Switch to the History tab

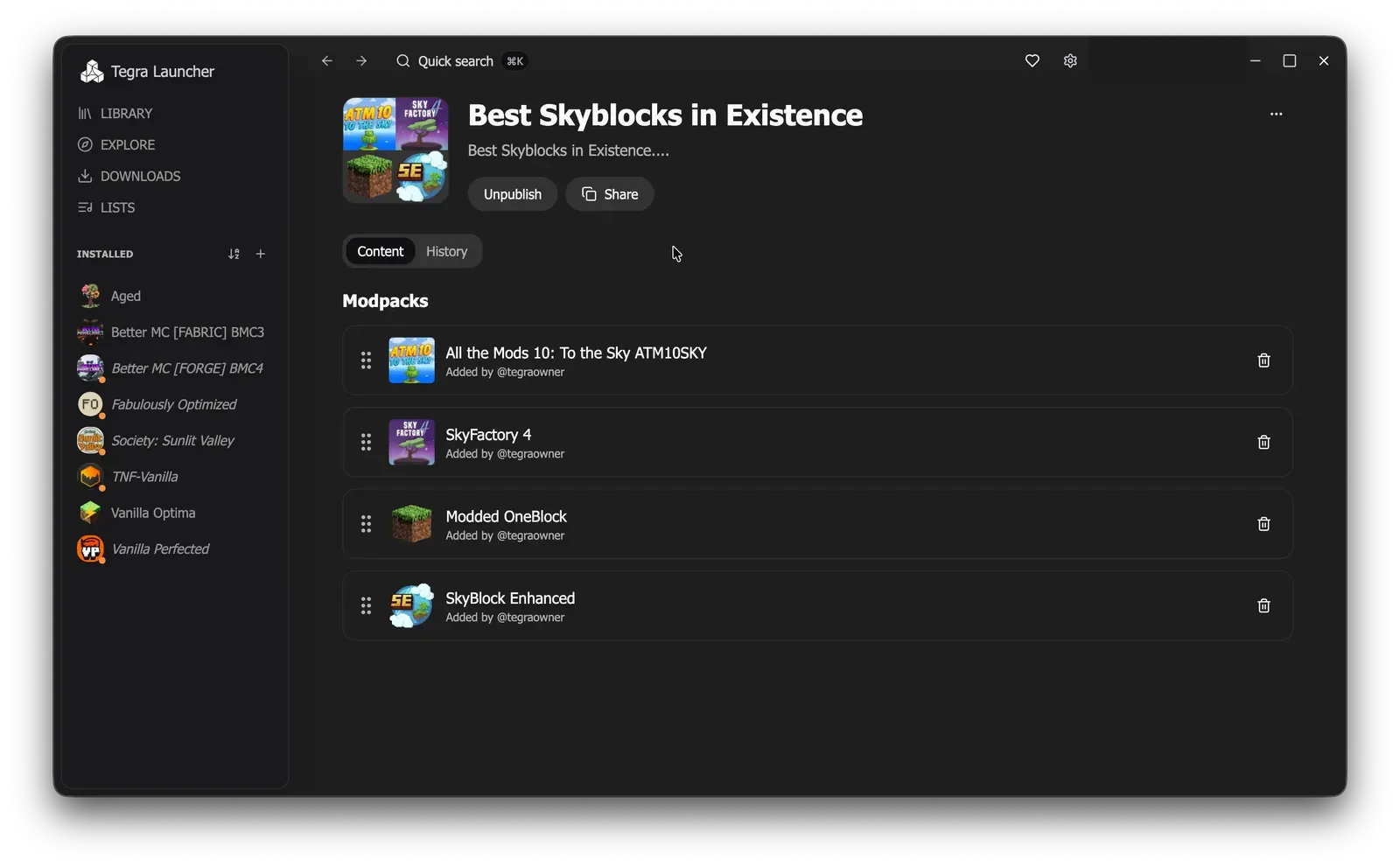point(446,252)
